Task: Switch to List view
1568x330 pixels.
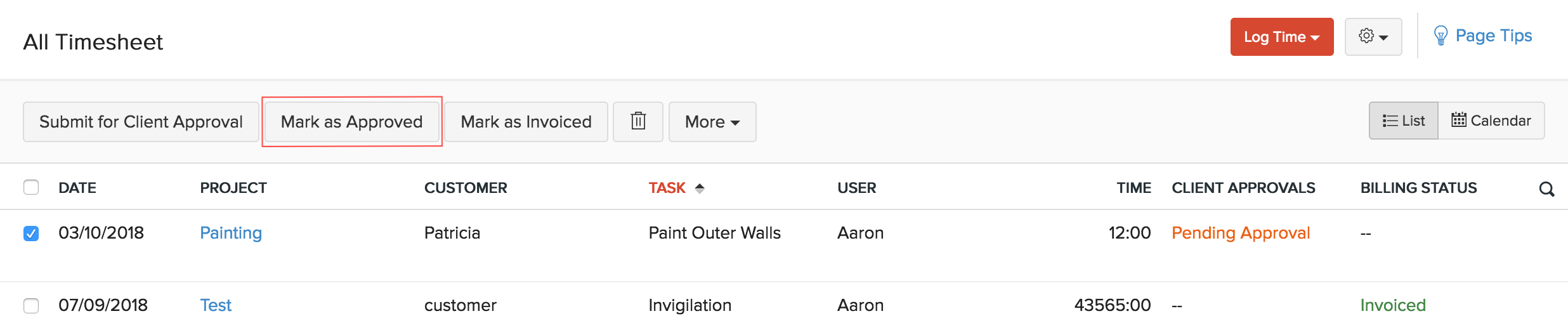Action: (1403, 121)
